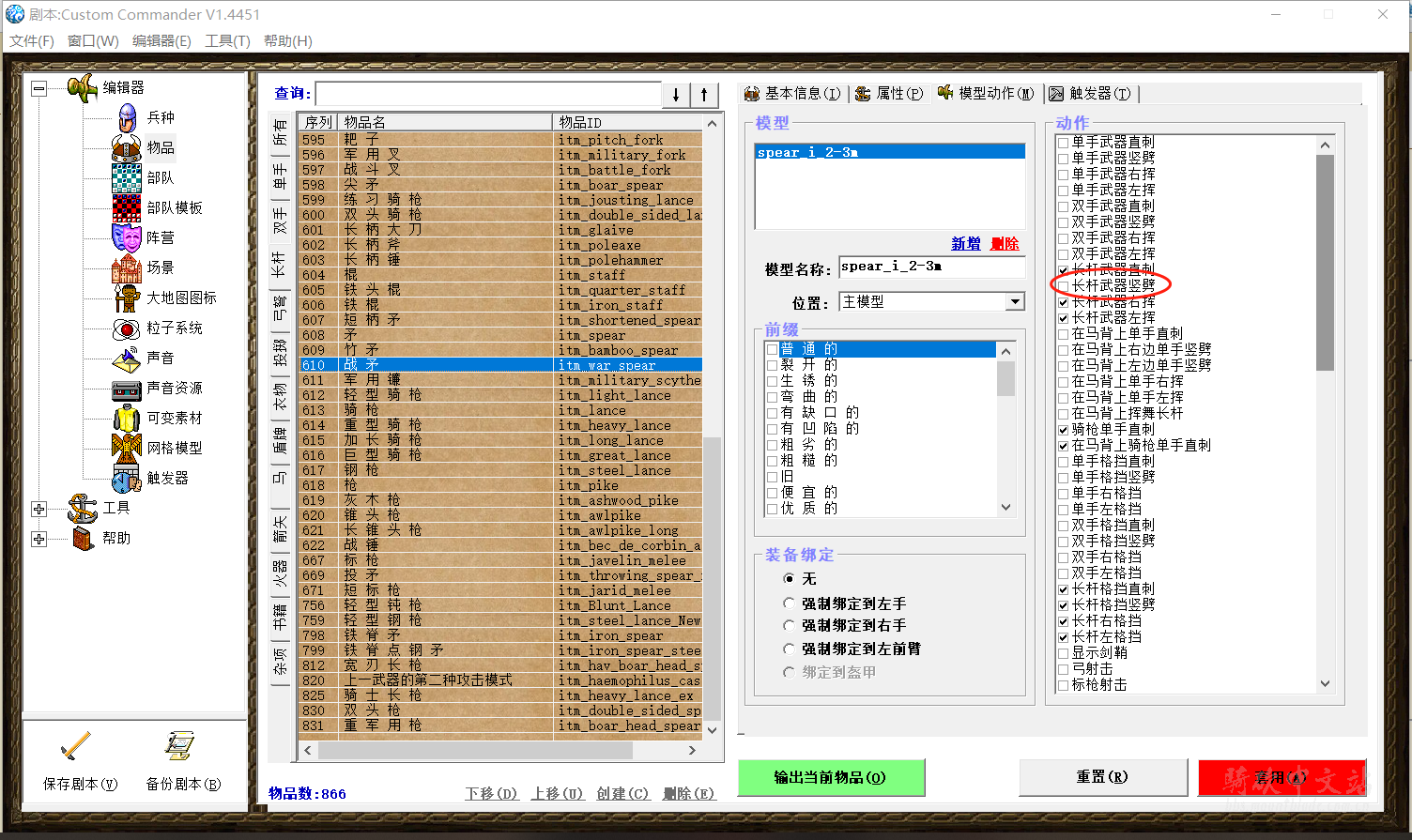Viewport: 1412px width, 840px height.
Task: Open the 声音 speaker icon
Action: [127, 358]
